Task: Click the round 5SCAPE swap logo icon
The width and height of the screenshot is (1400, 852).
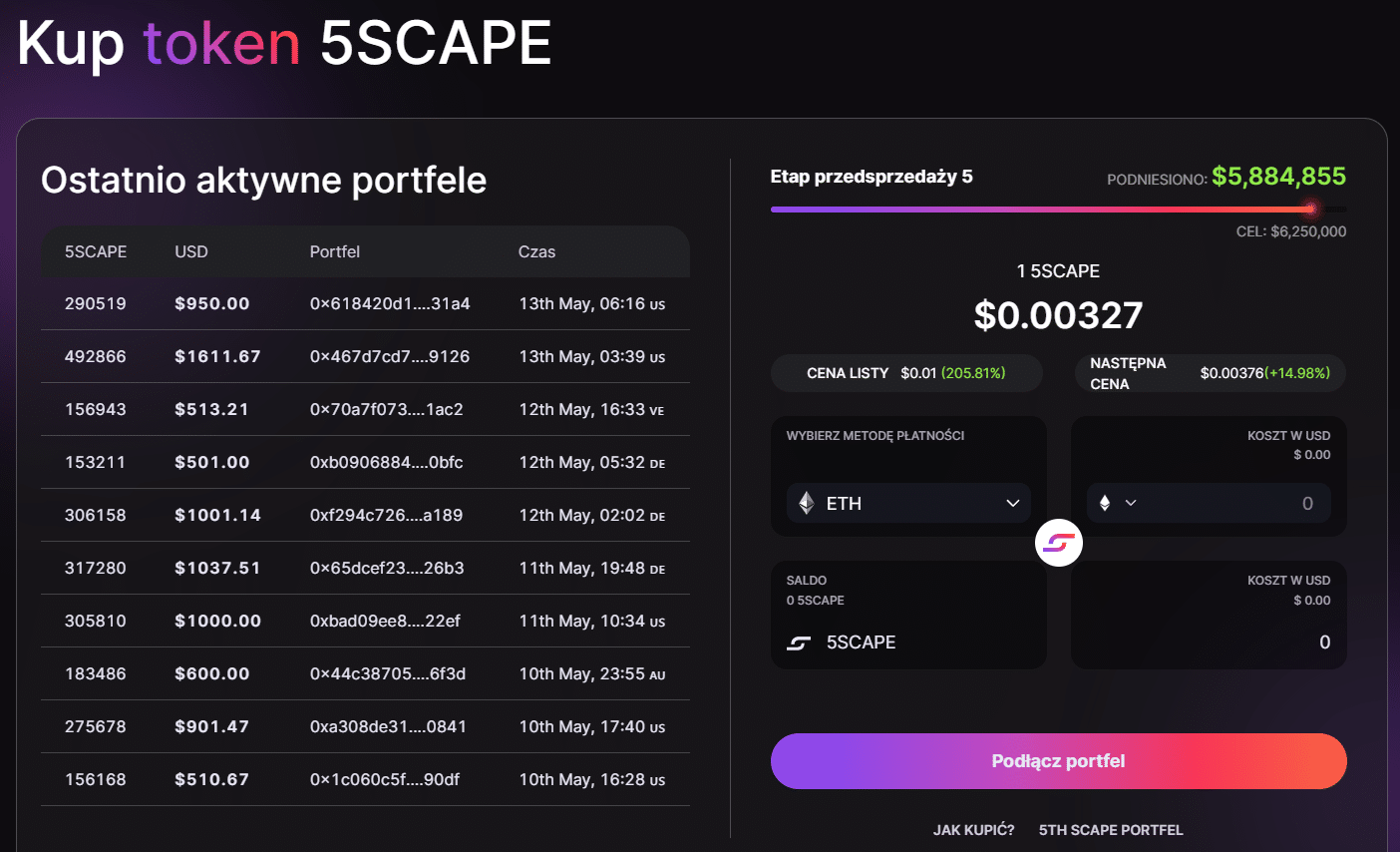Action: click(x=1058, y=543)
